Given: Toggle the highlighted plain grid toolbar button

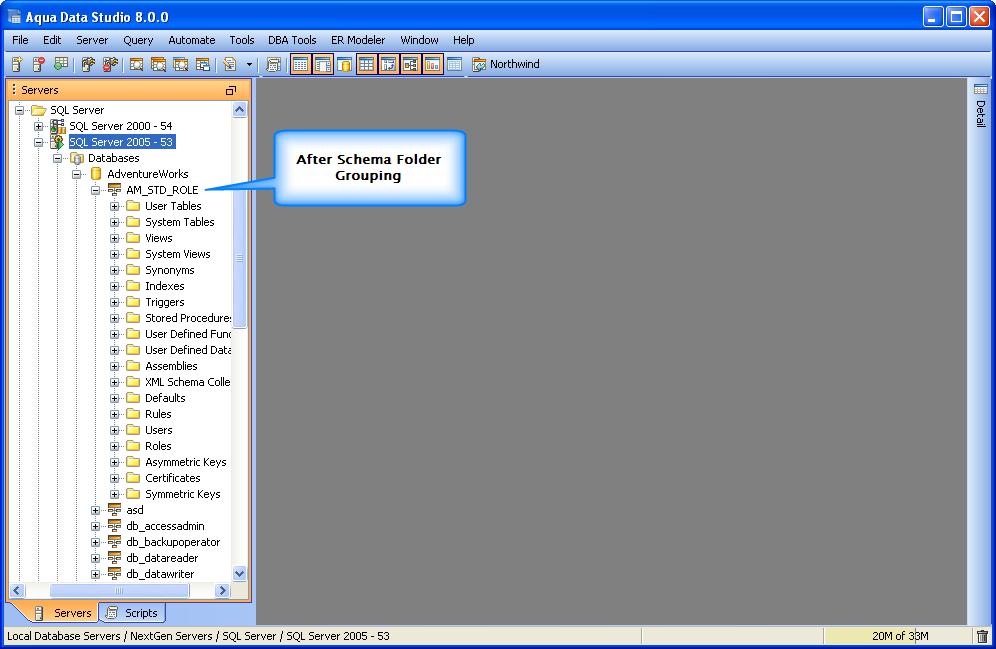Looking at the screenshot, I should click(367, 64).
